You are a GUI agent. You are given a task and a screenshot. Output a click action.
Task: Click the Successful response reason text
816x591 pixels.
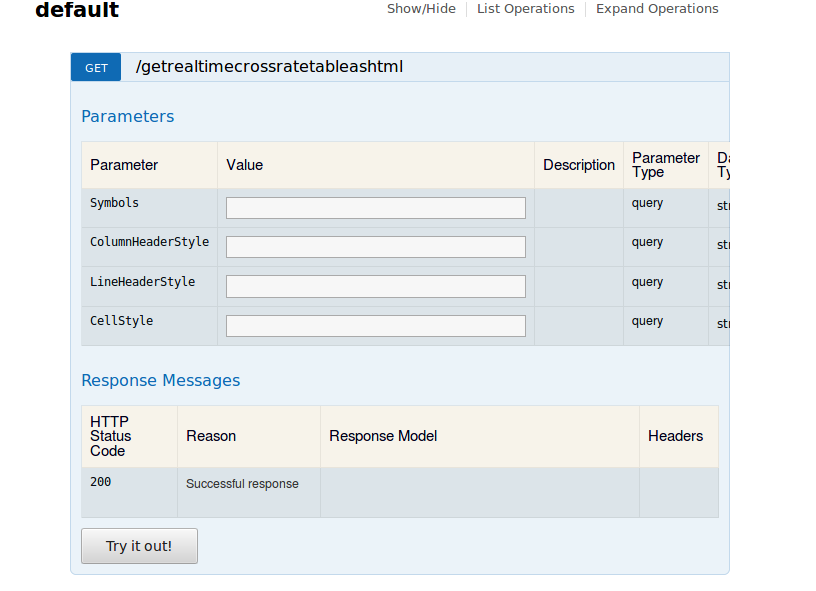(x=242, y=484)
